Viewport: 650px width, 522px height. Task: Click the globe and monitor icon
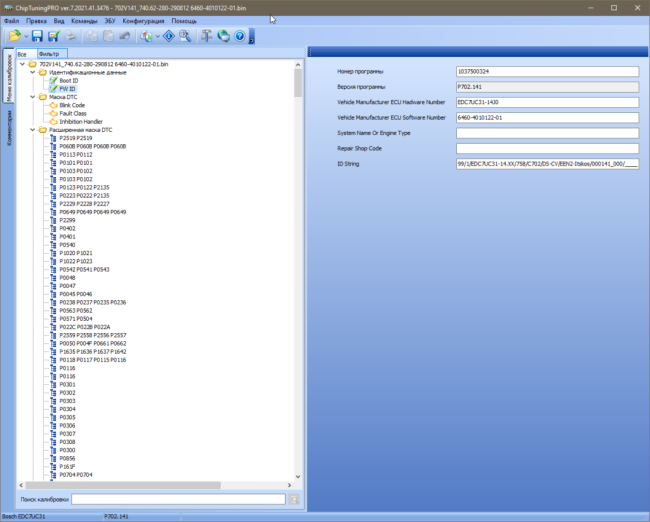pos(223,36)
